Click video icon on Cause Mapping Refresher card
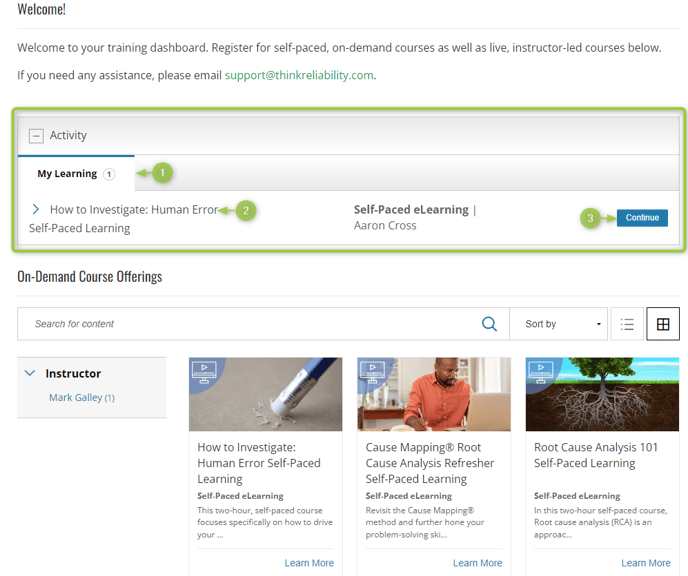Image resolution: width=688 pixels, height=576 pixels. pos(373,372)
